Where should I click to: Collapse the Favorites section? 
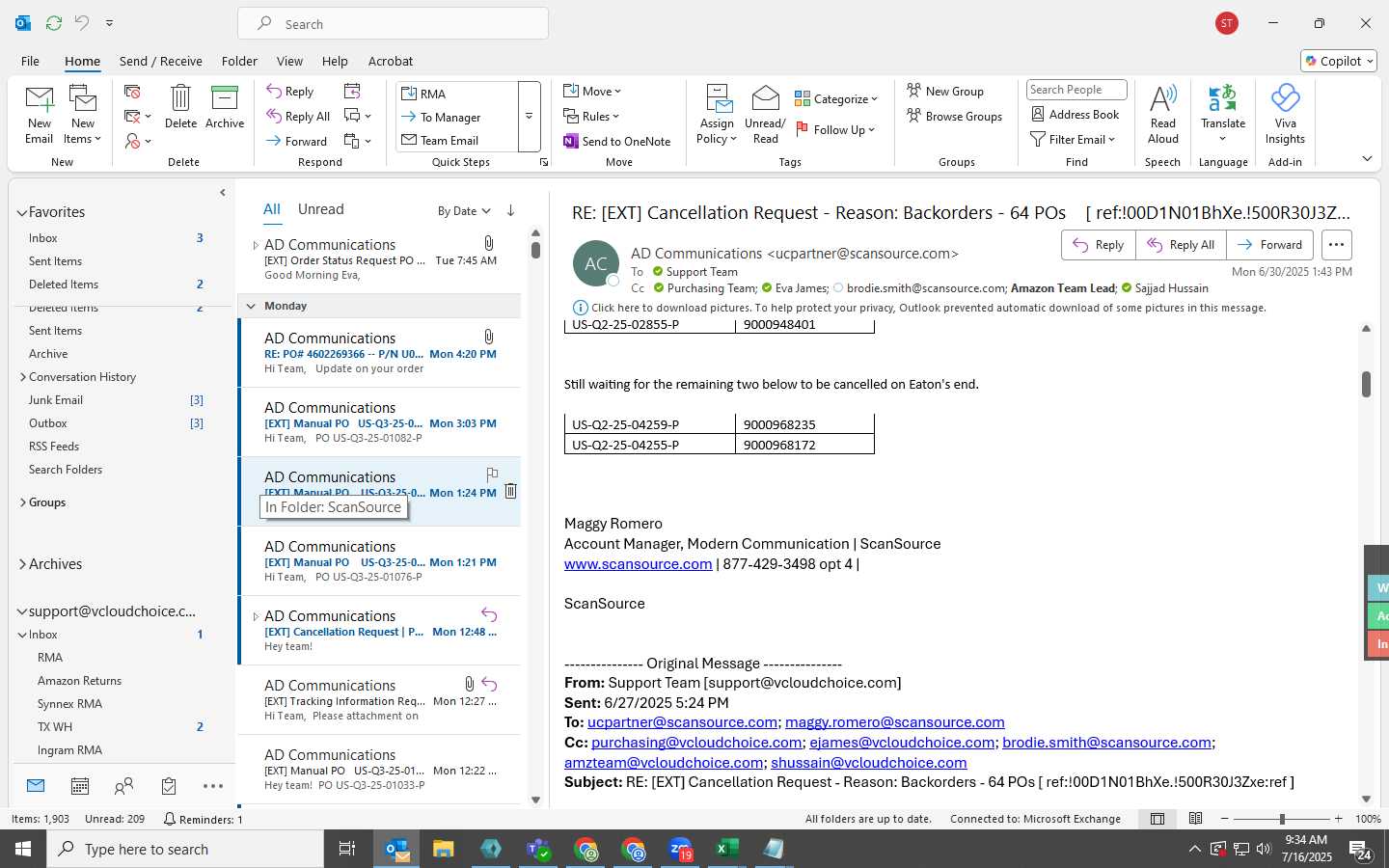click(x=22, y=212)
